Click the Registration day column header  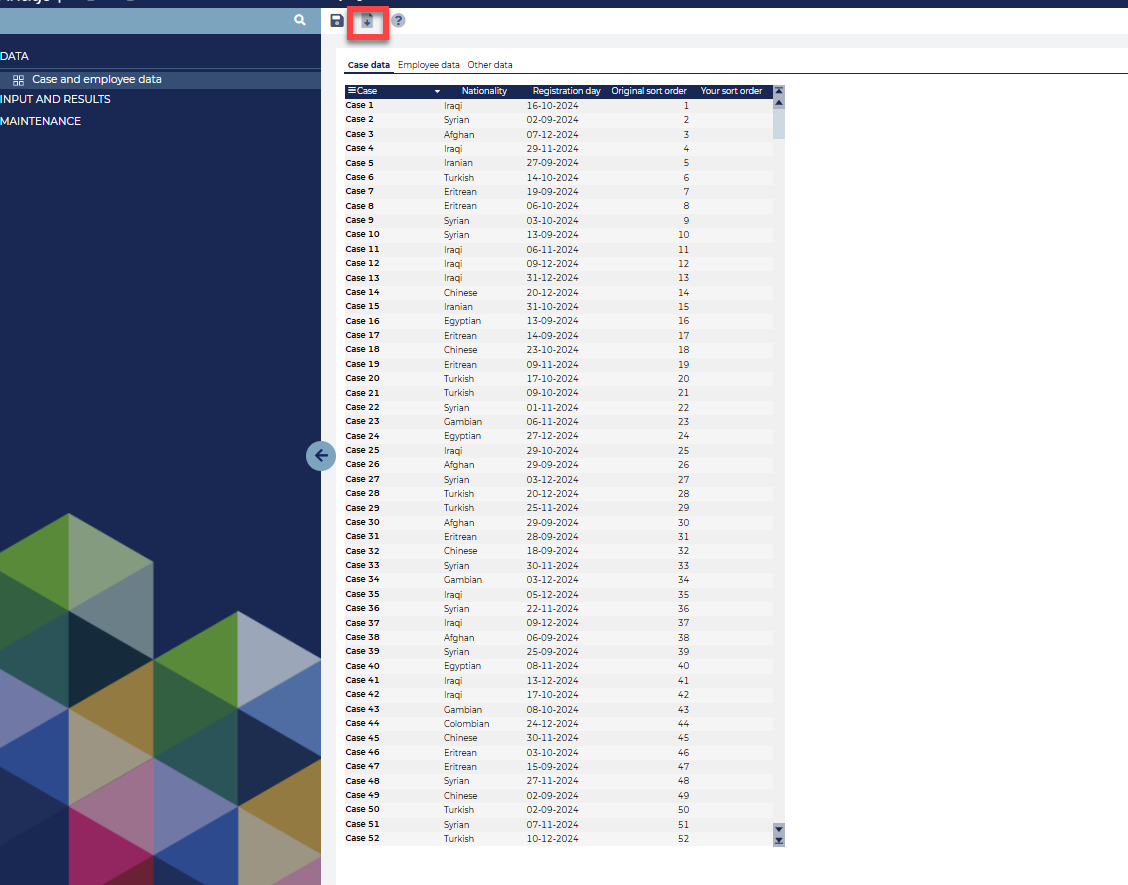(566, 91)
